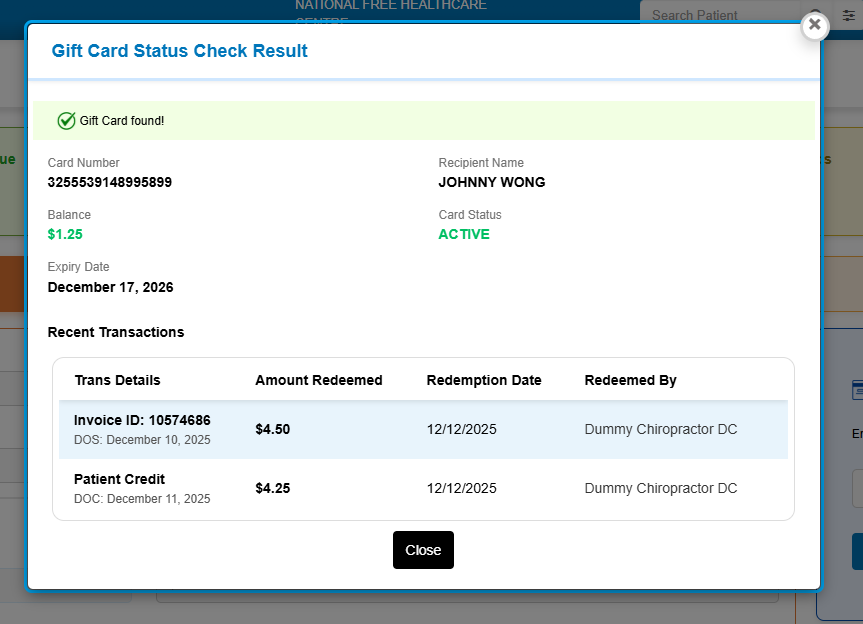Click the ACTIVE card status text
The width and height of the screenshot is (863, 624).
click(x=464, y=234)
